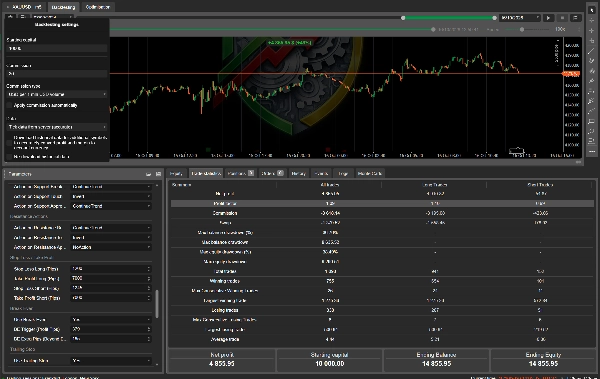Screen dimensions: 600x379
Task: Click the right handle of the green date range slider
Action: 494,18
